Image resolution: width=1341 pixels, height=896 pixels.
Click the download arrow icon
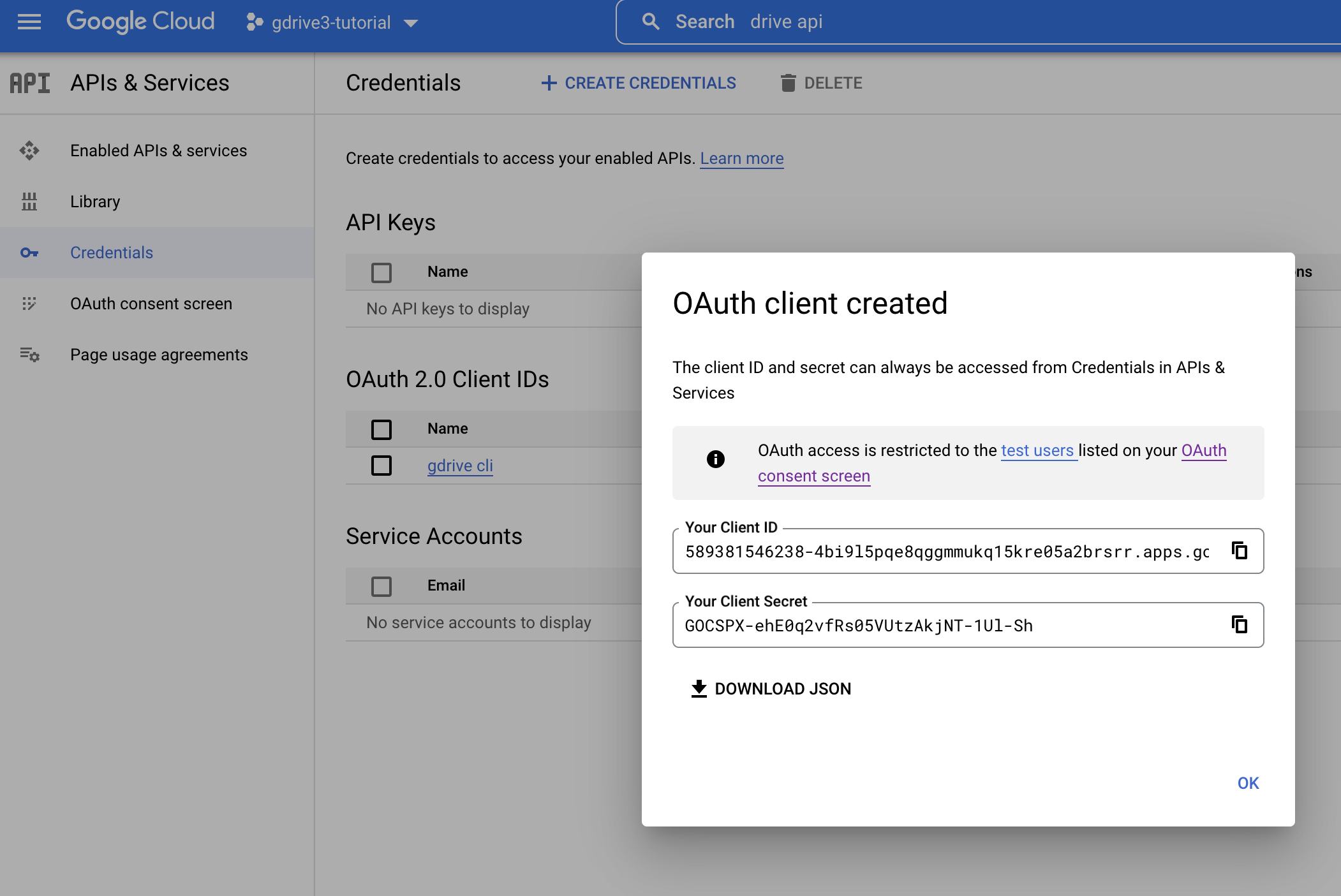coord(699,689)
